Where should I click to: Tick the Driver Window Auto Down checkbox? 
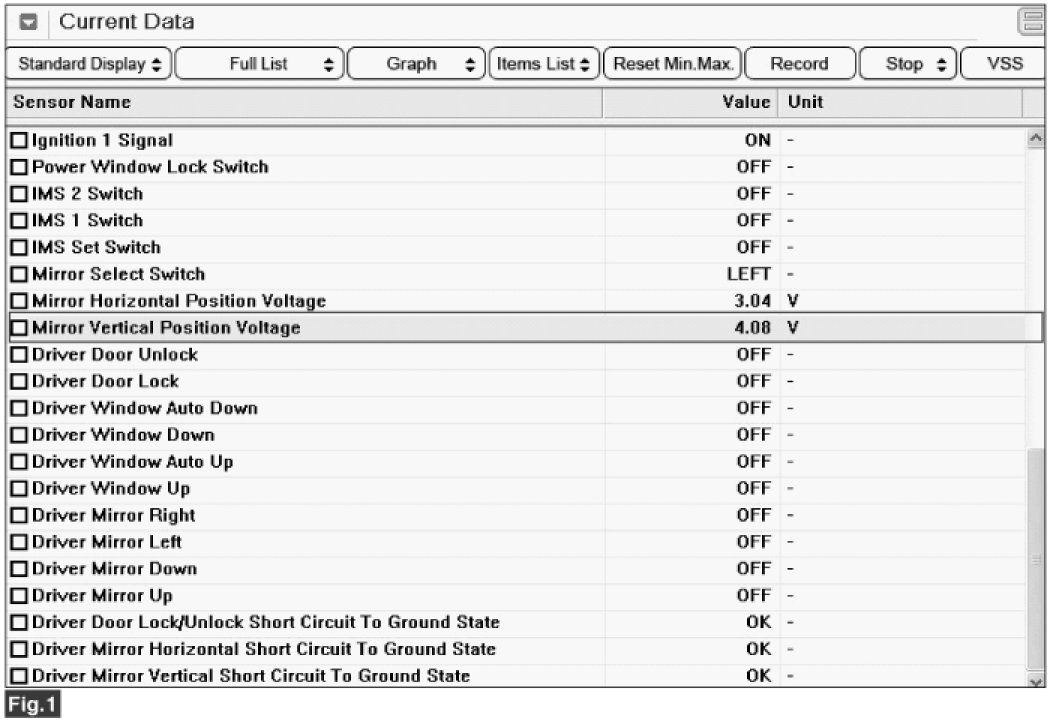click(x=19, y=409)
